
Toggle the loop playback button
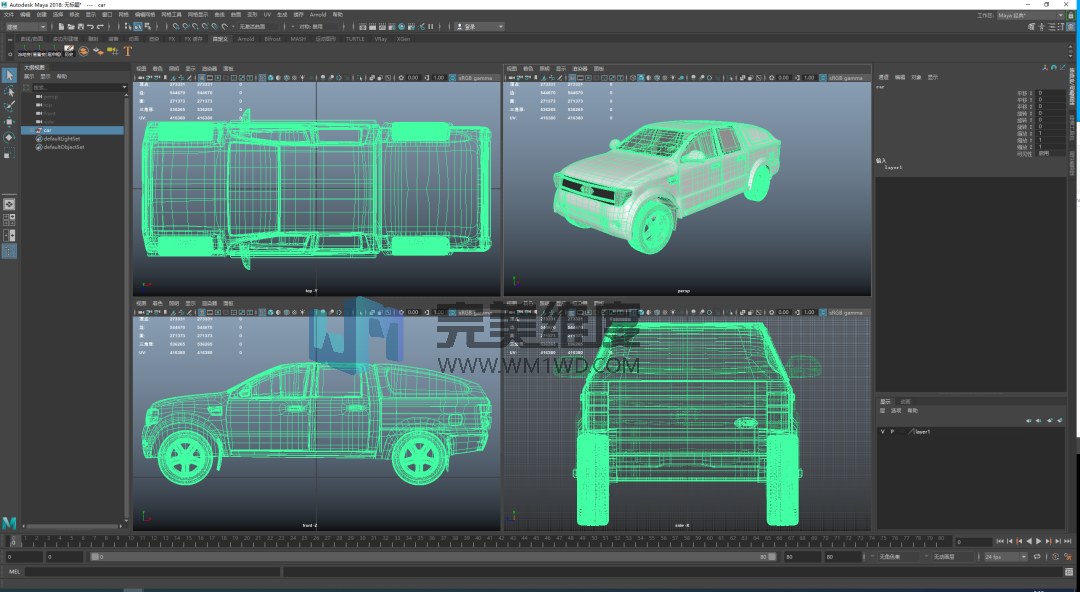coord(1037,556)
